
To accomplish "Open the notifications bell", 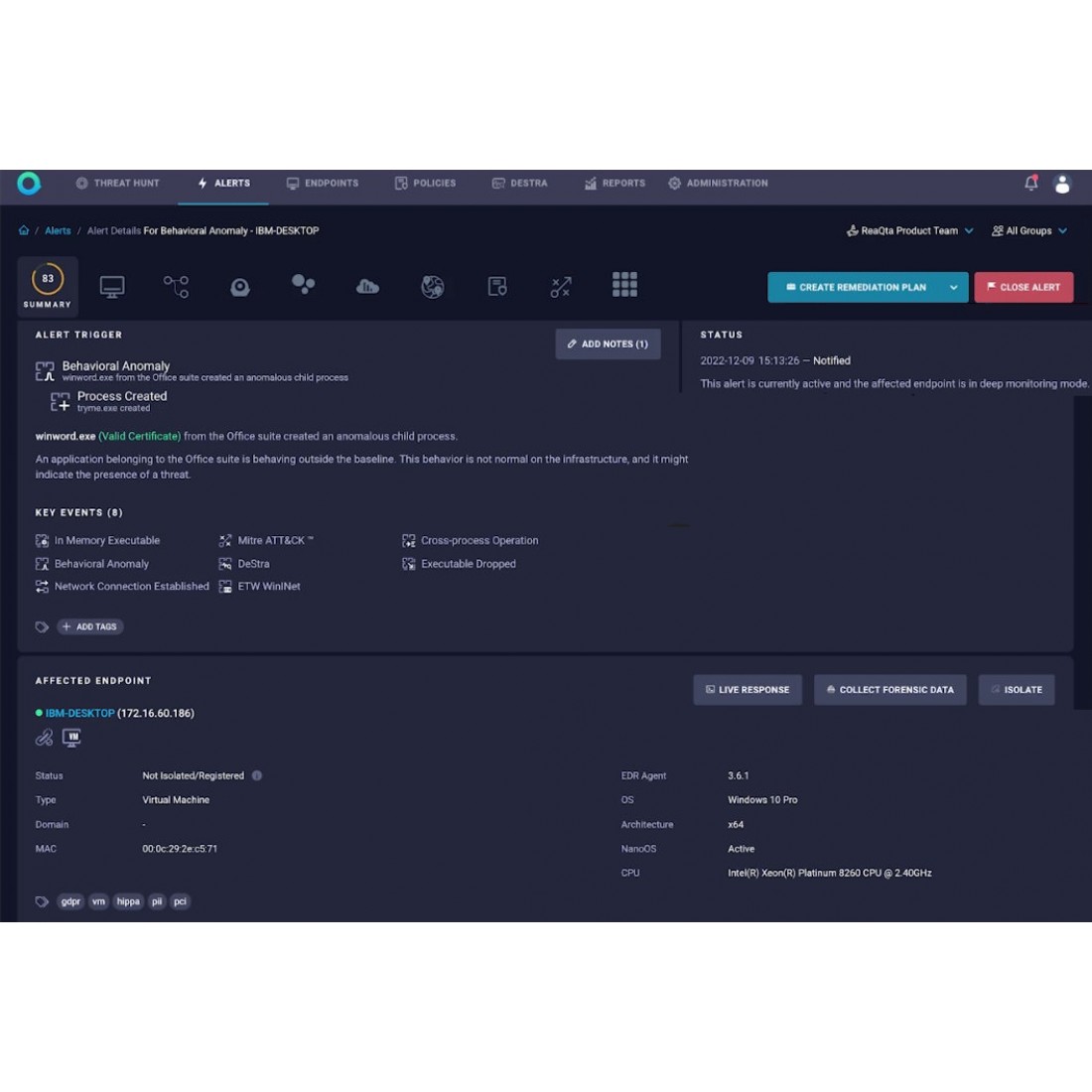I will click(1030, 183).
